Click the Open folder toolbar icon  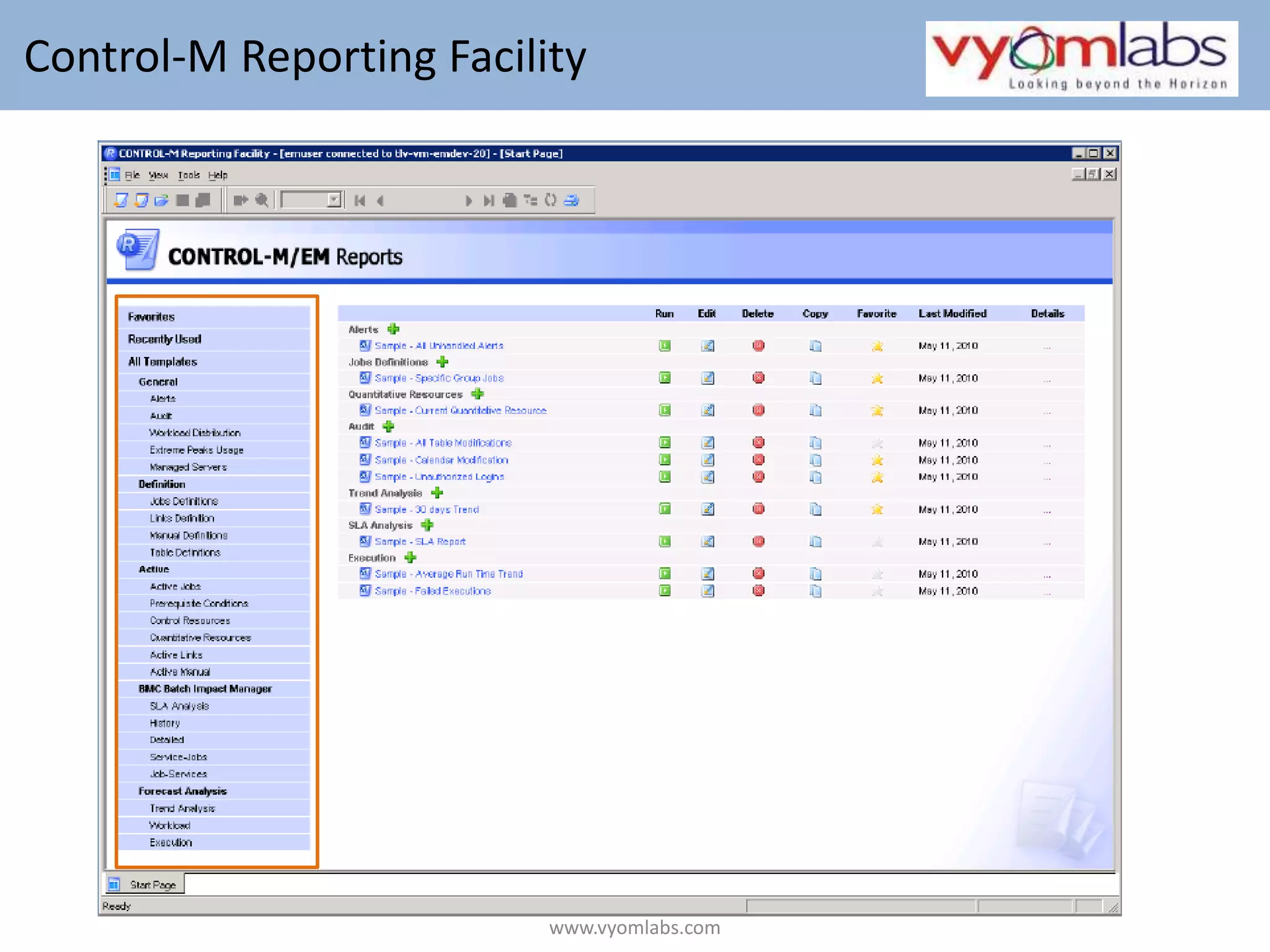[x=162, y=200]
